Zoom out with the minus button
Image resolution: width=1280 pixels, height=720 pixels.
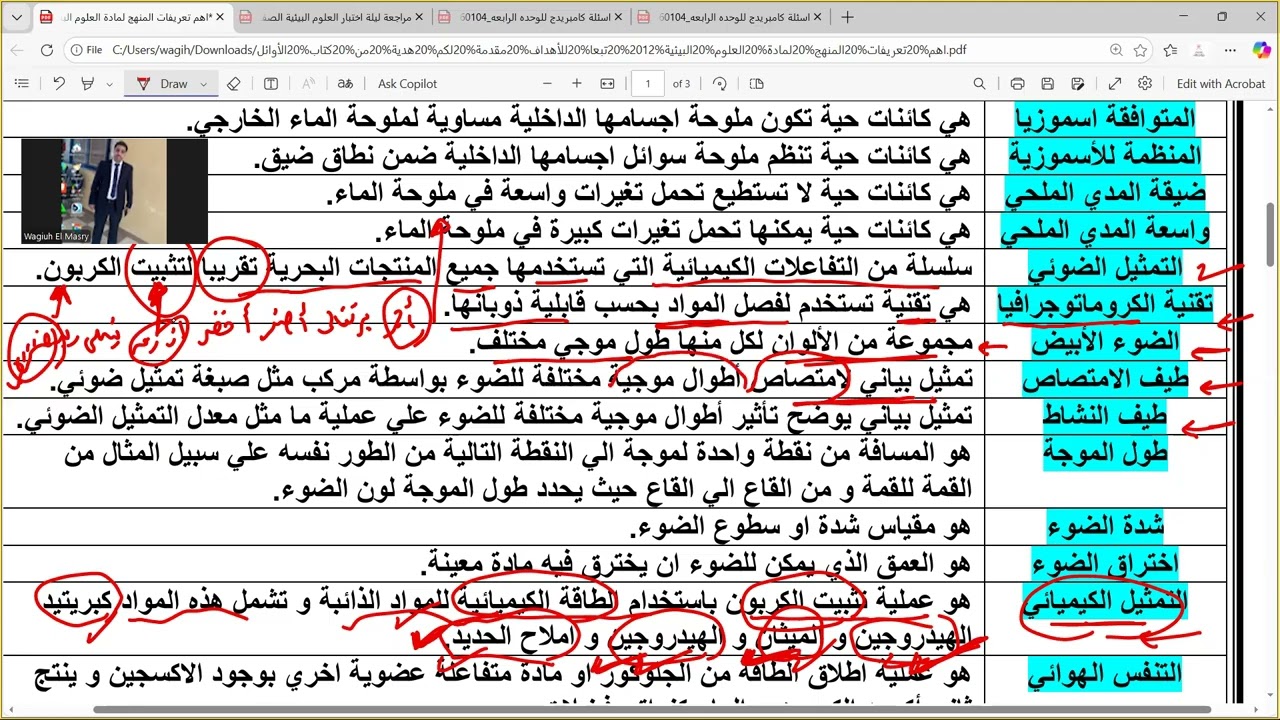coord(546,84)
